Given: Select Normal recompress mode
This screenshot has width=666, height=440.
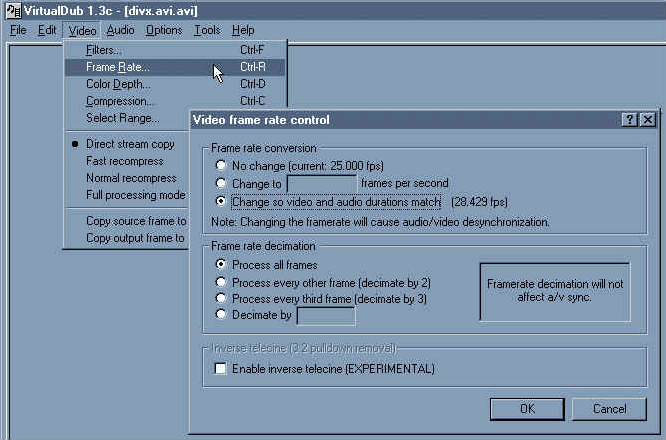Looking at the screenshot, I should [x=127, y=178].
